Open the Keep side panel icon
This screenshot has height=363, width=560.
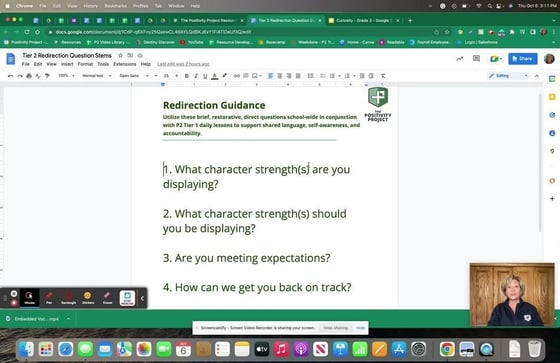(552, 97)
